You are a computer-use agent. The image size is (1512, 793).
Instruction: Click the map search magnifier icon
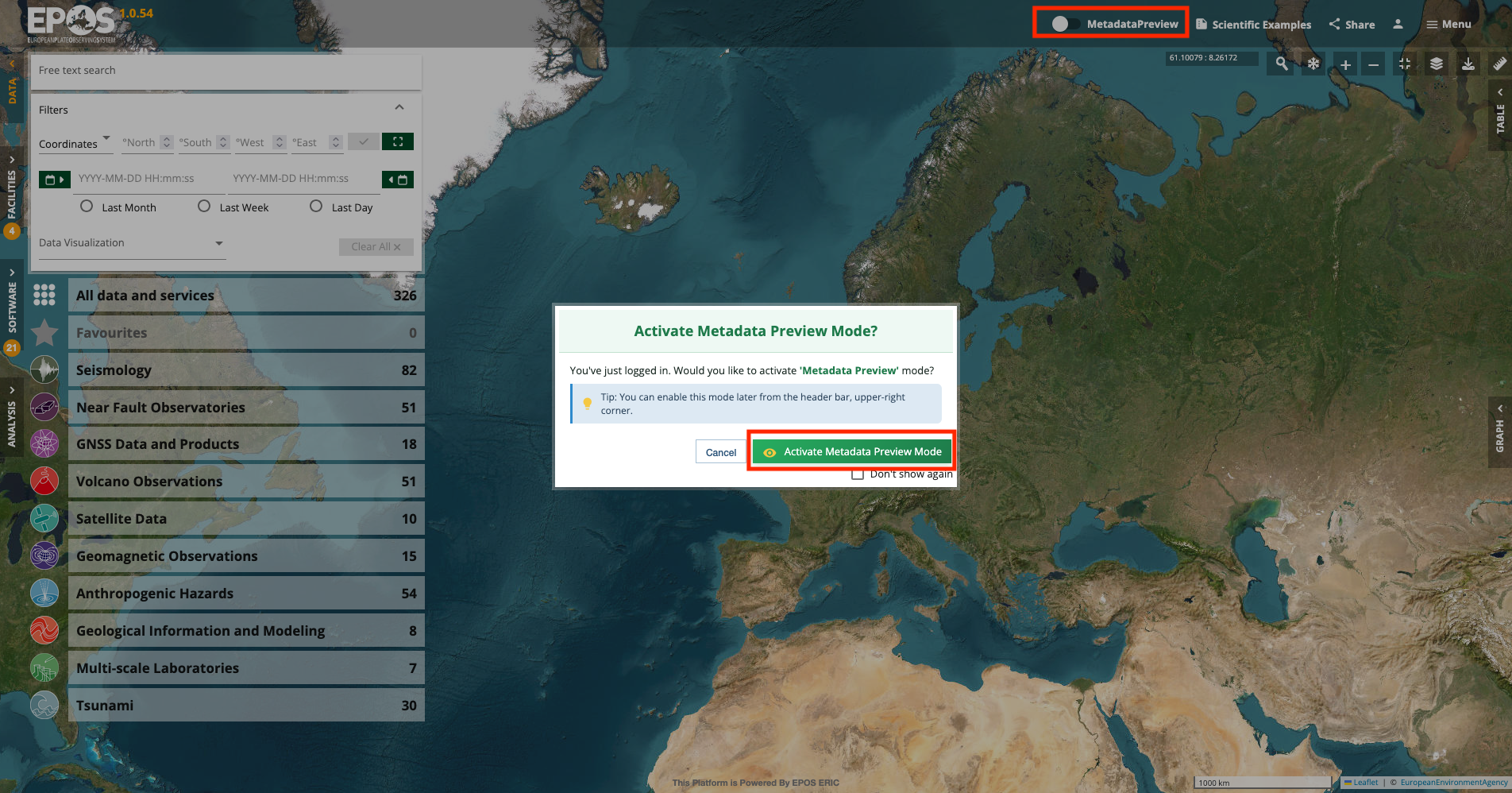pyautogui.click(x=1281, y=64)
